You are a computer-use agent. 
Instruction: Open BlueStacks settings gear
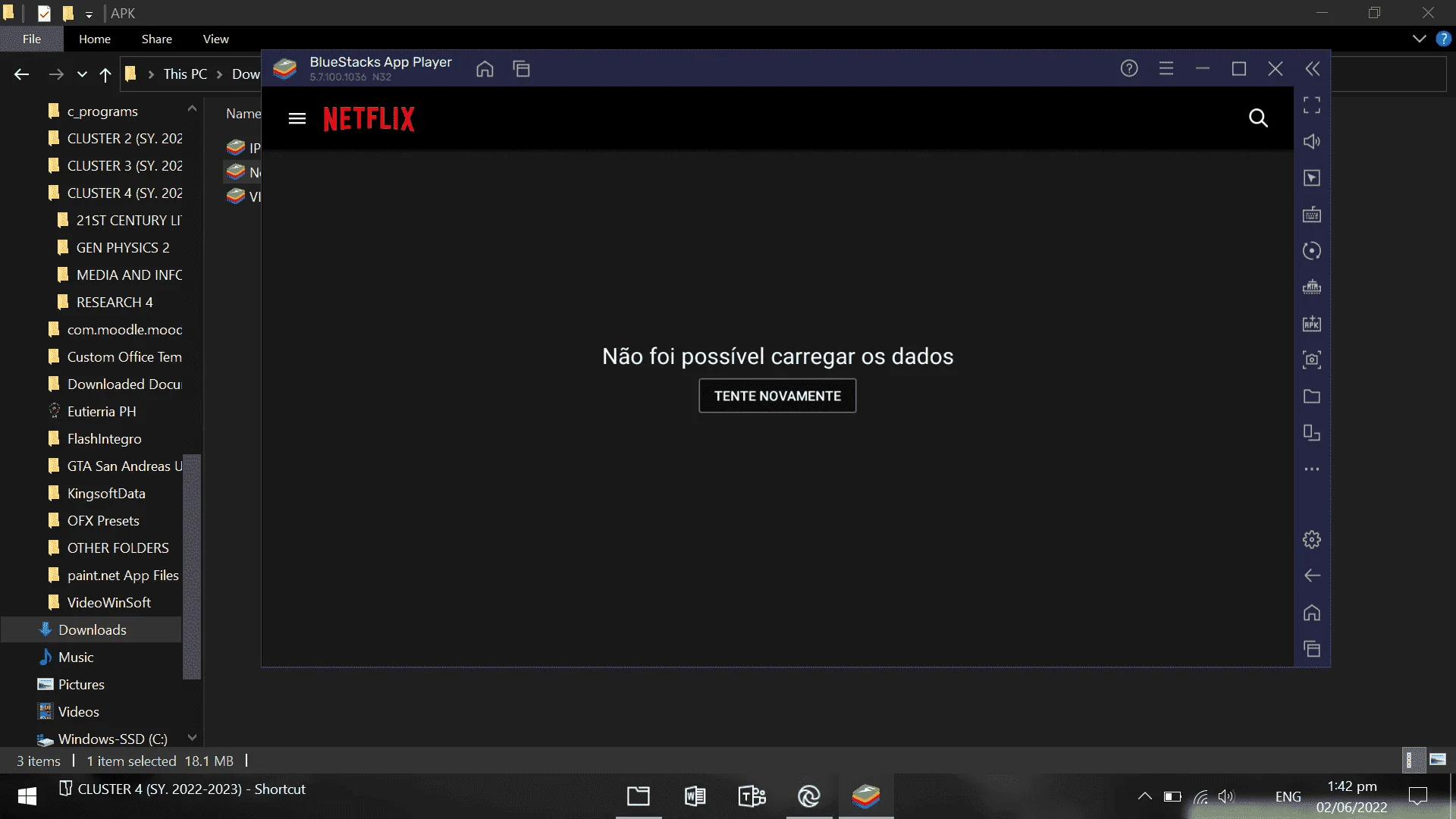[x=1312, y=540]
